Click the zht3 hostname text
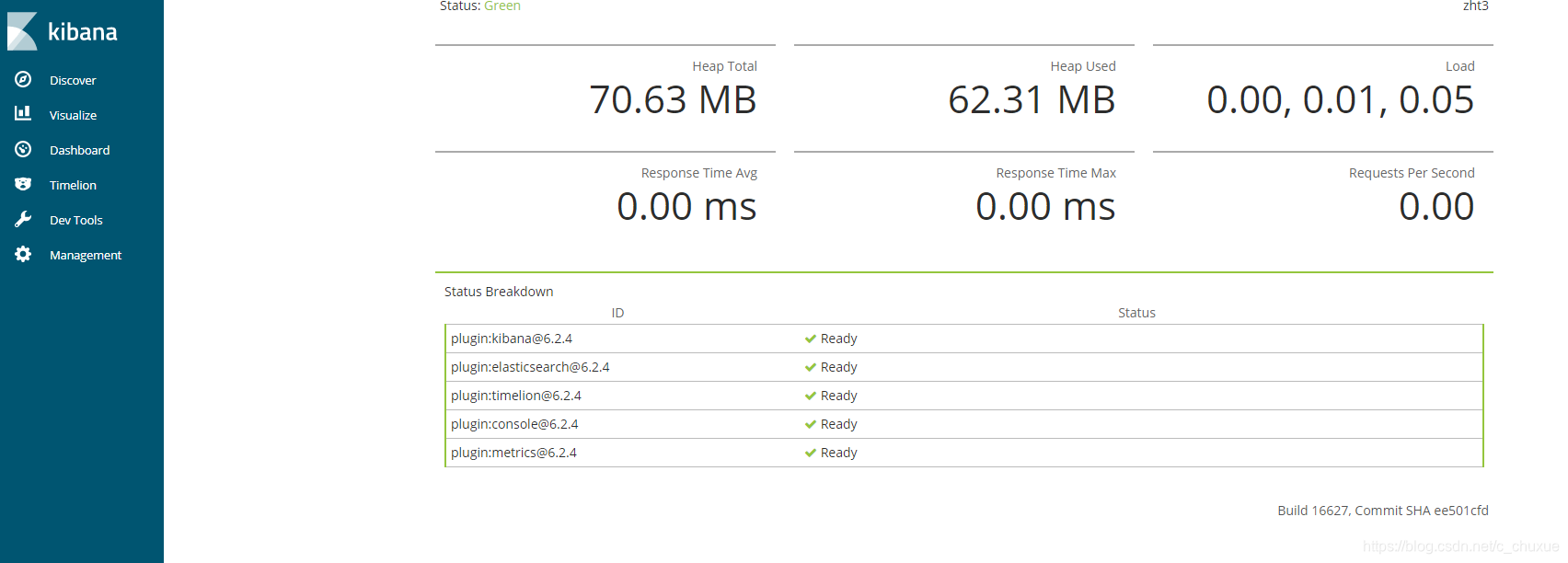The height and width of the screenshot is (563, 1568). (x=1475, y=6)
